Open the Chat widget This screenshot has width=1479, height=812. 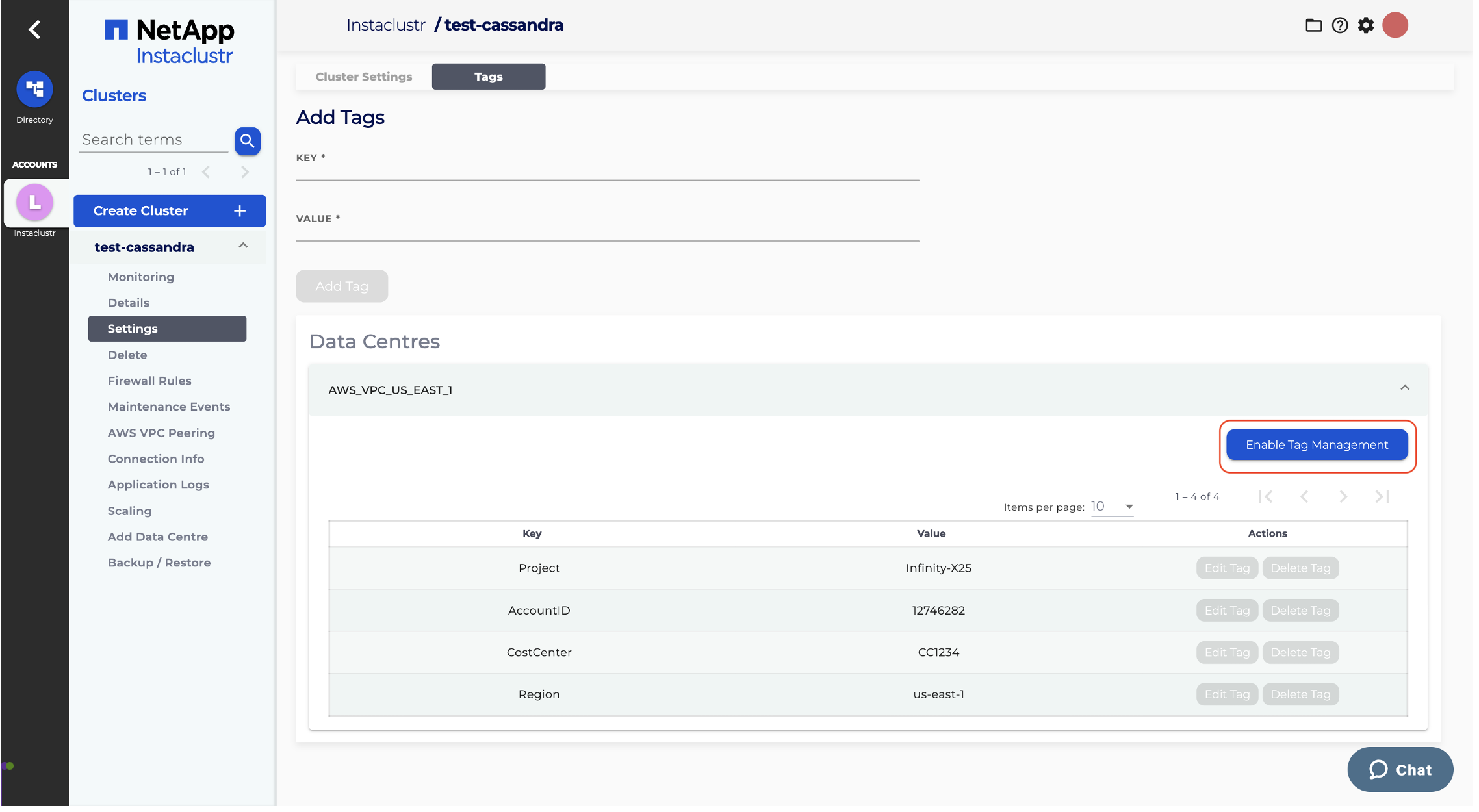[x=1400, y=769]
